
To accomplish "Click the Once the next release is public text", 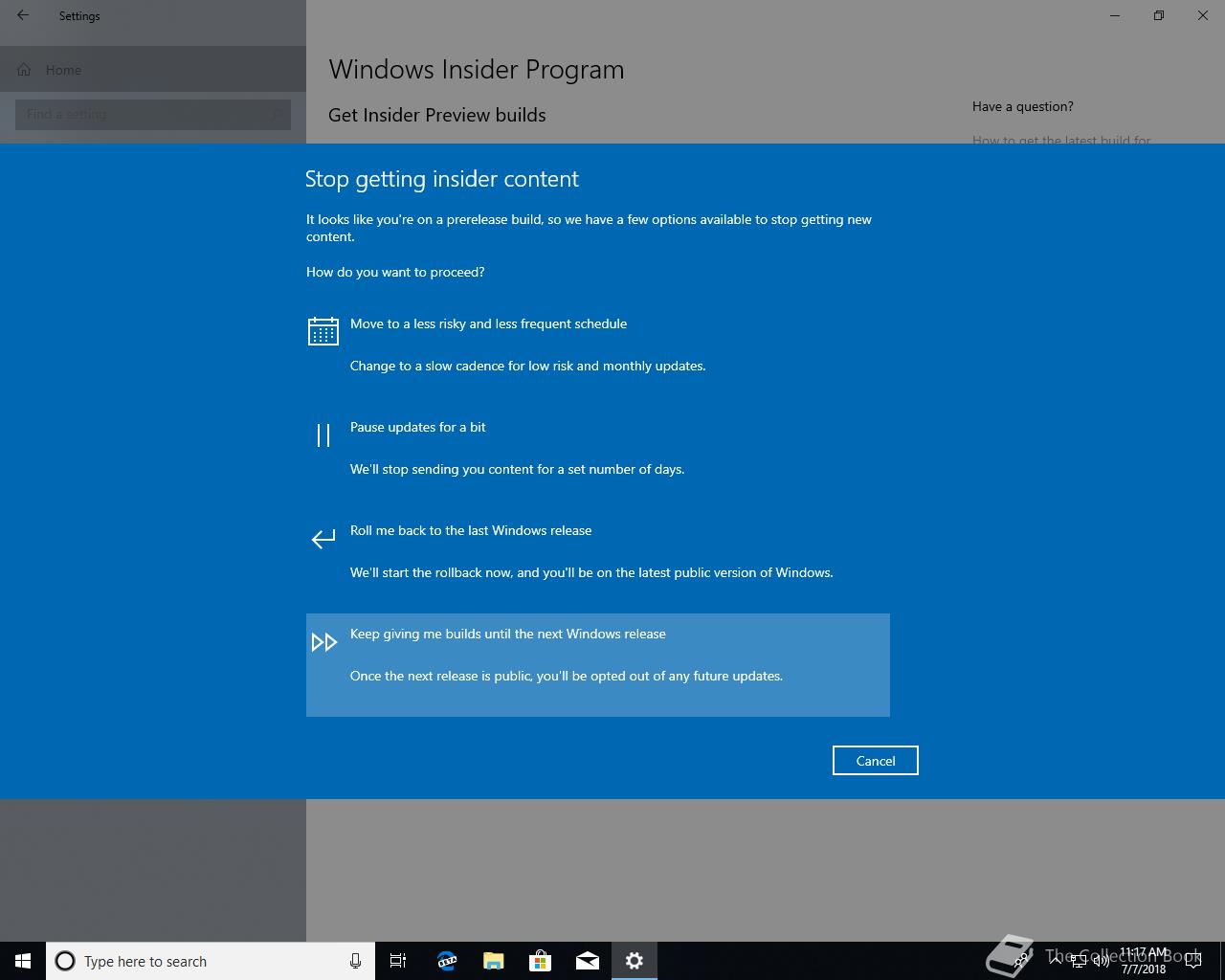I will click(x=567, y=676).
